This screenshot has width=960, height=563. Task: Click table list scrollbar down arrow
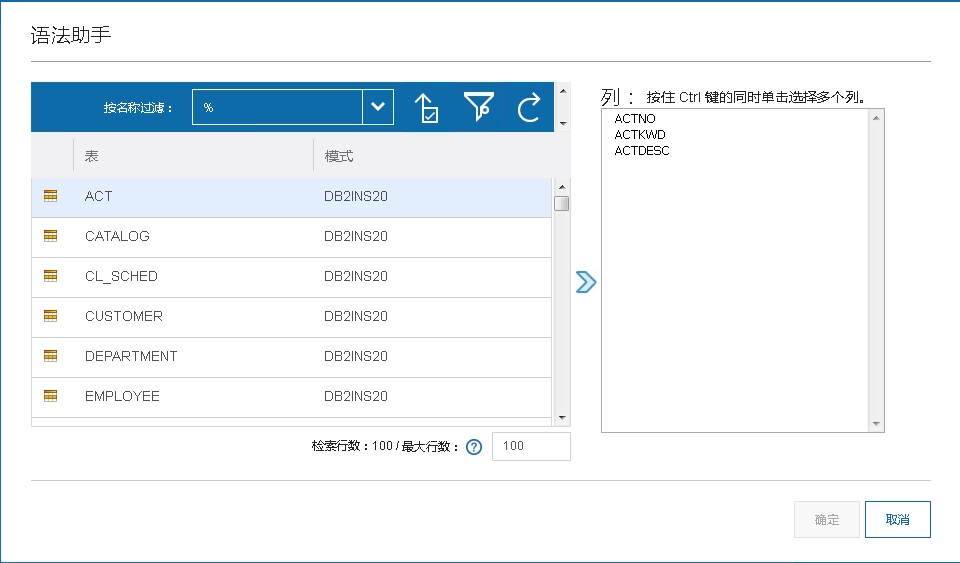pyautogui.click(x=562, y=418)
